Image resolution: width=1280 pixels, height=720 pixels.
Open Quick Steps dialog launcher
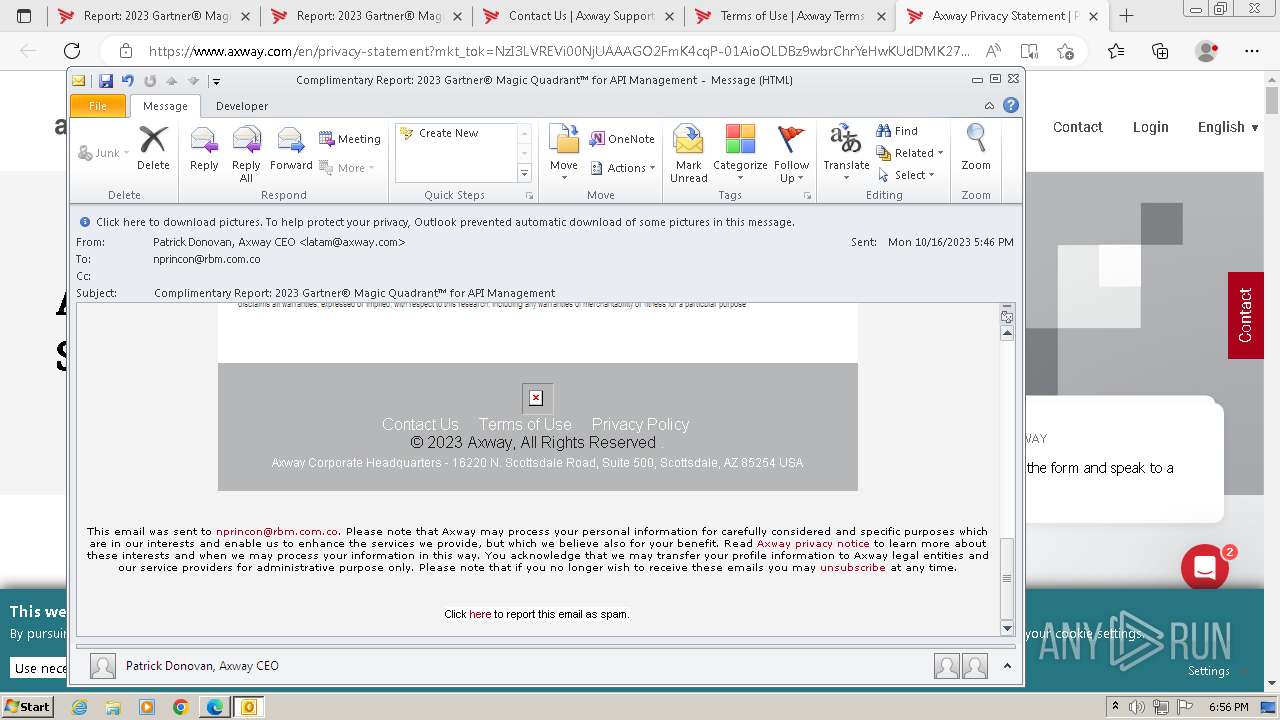(x=529, y=196)
